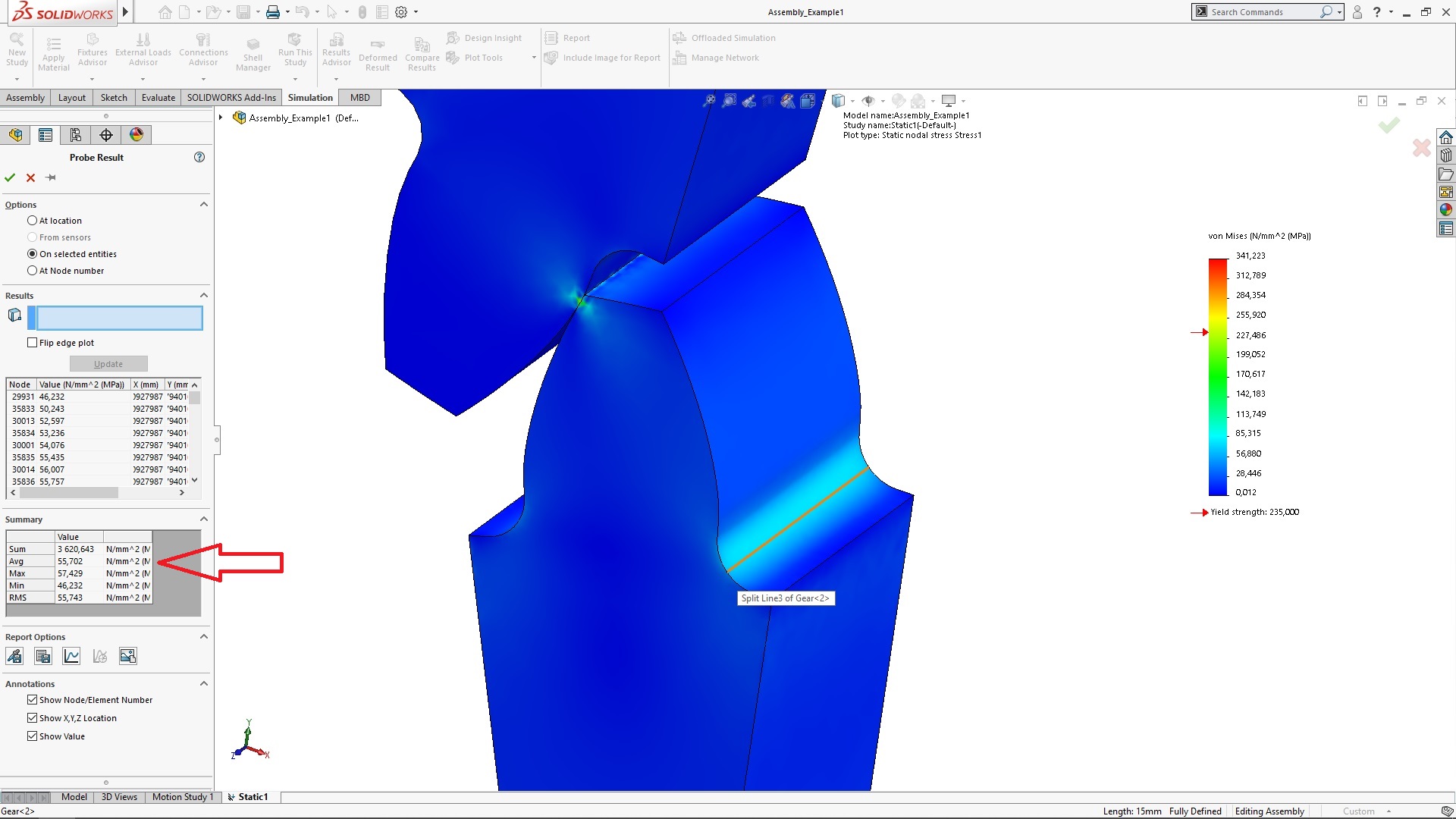This screenshot has height=819, width=1456.
Task: Switch to PropertyManager panel icon
Action: (45, 135)
